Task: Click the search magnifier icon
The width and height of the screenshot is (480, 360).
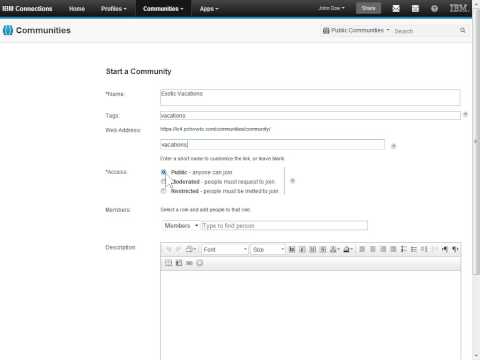Action: [463, 30]
